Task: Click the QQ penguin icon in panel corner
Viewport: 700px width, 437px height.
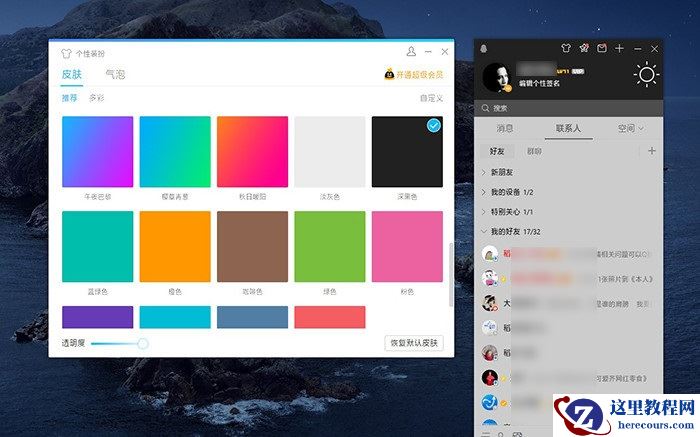Action: 483,49
